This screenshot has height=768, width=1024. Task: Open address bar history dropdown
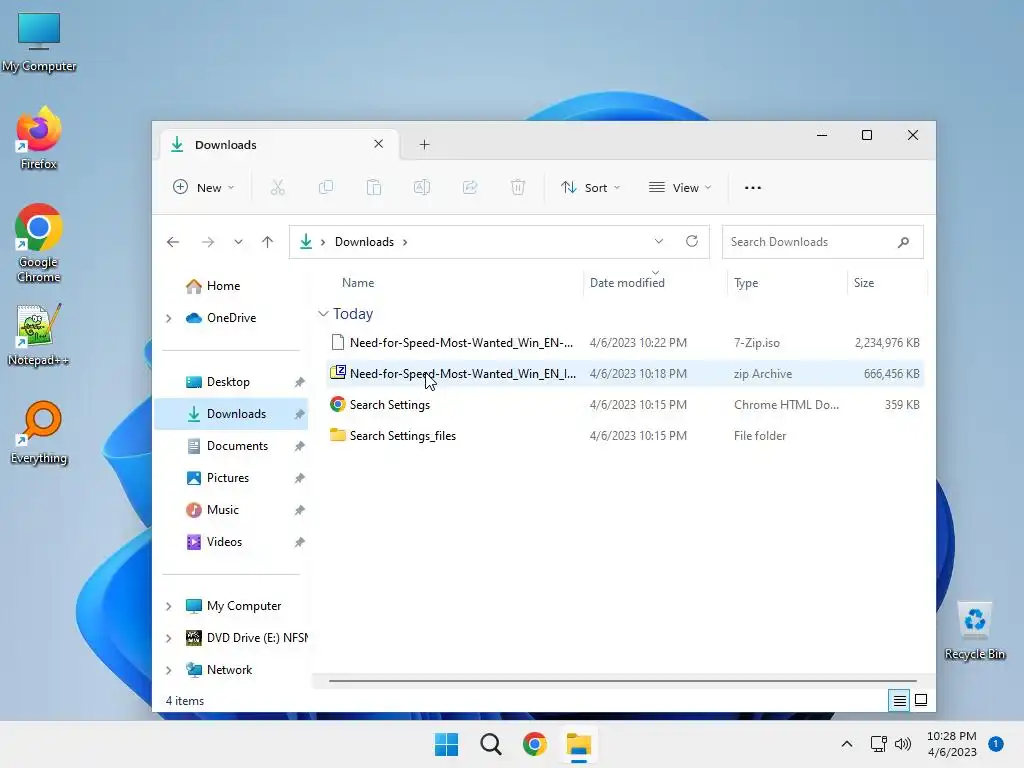pyautogui.click(x=659, y=242)
